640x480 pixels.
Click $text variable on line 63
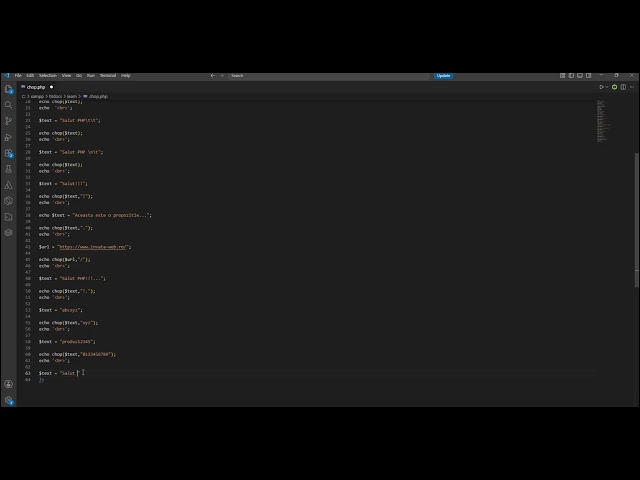[x=45, y=373]
